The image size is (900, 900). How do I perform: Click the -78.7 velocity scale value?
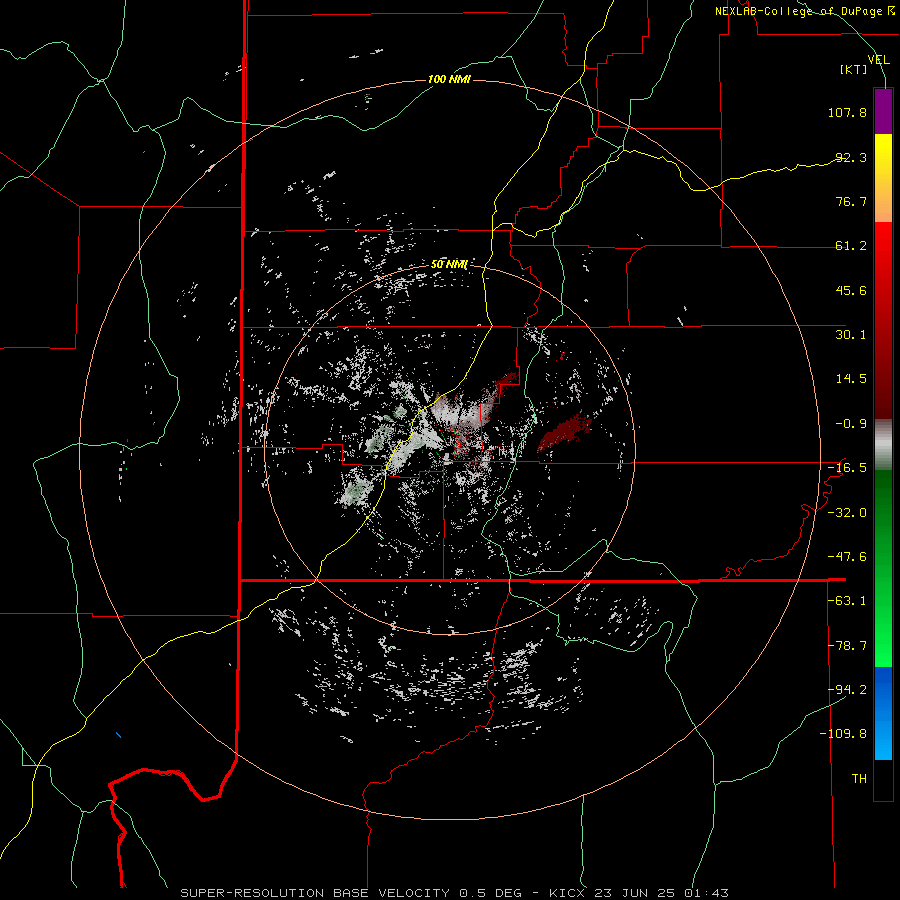[x=847, y=646]
